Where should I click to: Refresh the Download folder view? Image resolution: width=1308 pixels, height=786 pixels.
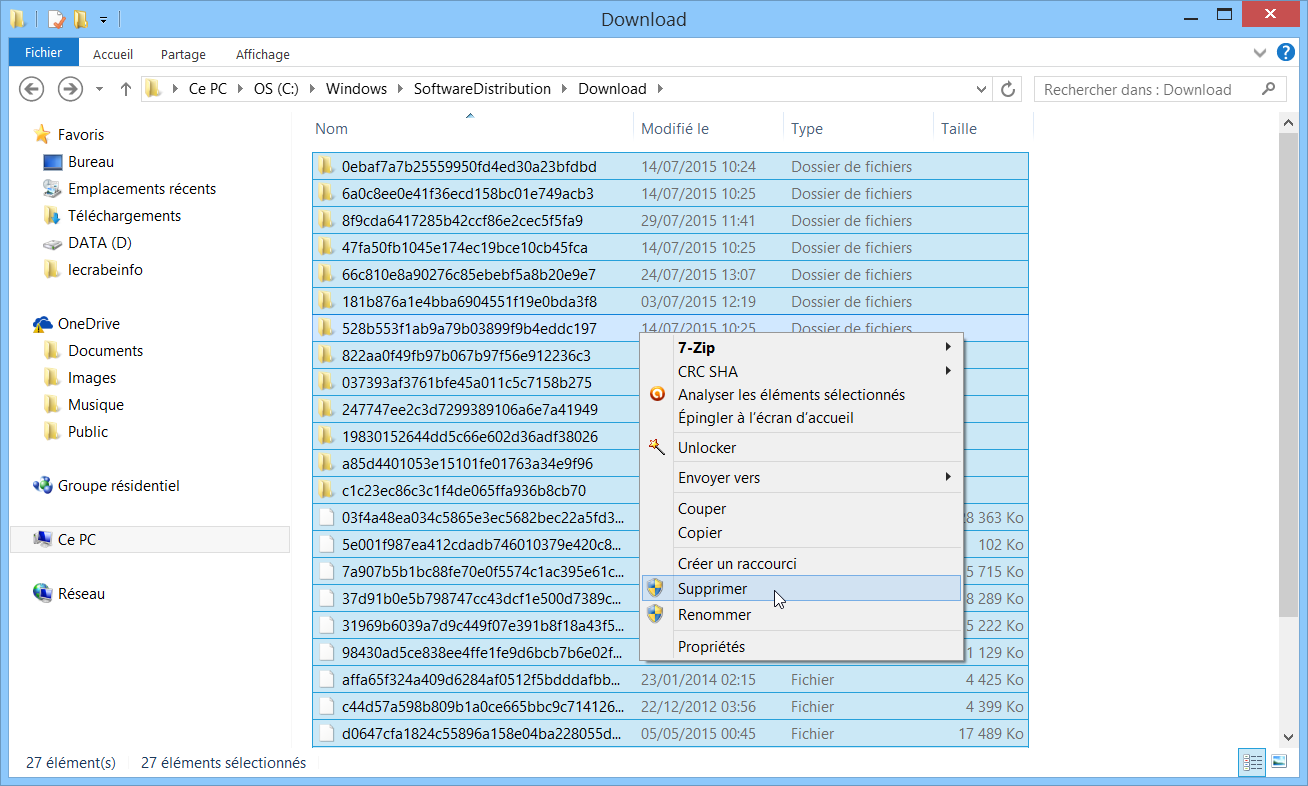[1008, 89]
